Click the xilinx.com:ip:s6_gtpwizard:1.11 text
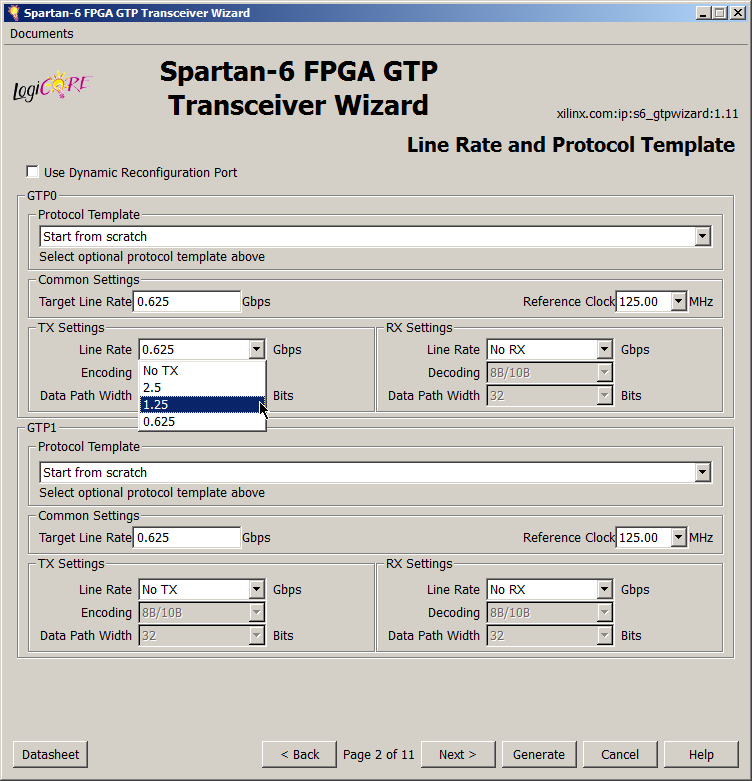Screen dimensions: 752x781 click(647, 114)
